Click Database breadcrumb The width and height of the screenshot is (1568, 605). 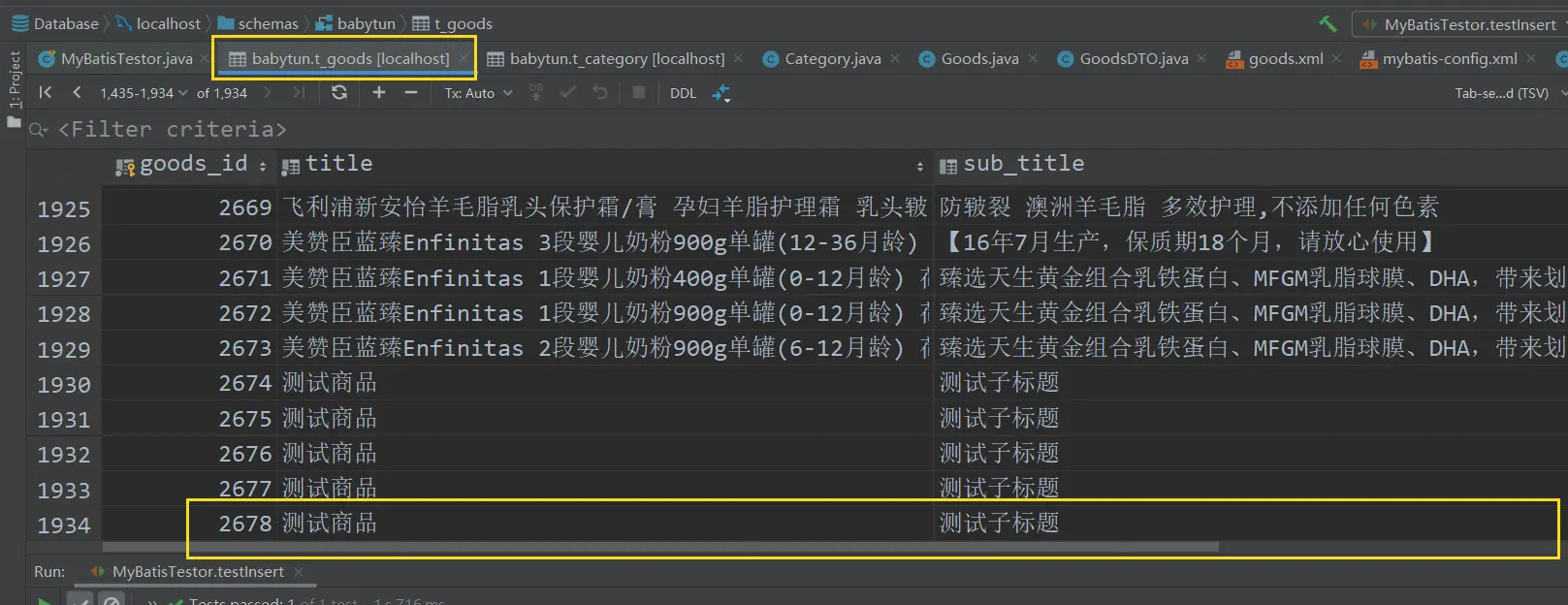[55, 23]
